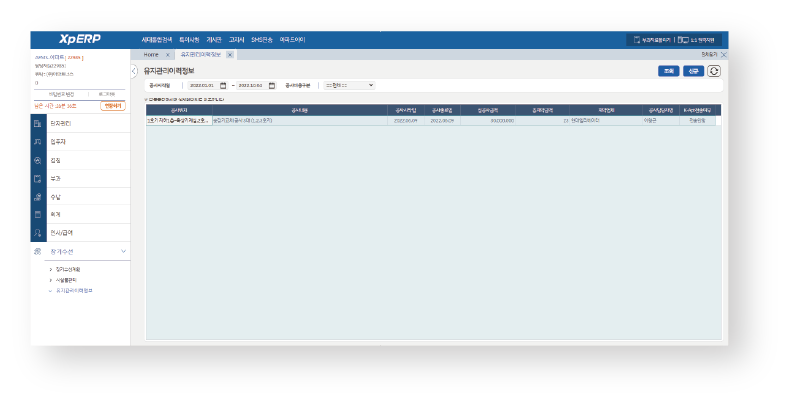Open the end date calendar picker
790x406 pixels.
click(272, 86)
